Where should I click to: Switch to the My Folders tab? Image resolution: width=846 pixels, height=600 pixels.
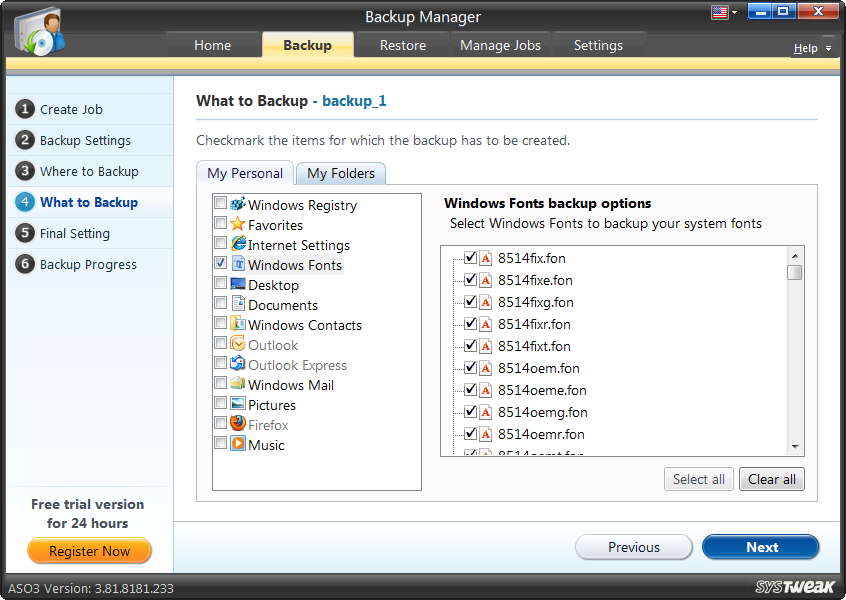[340, 172]
